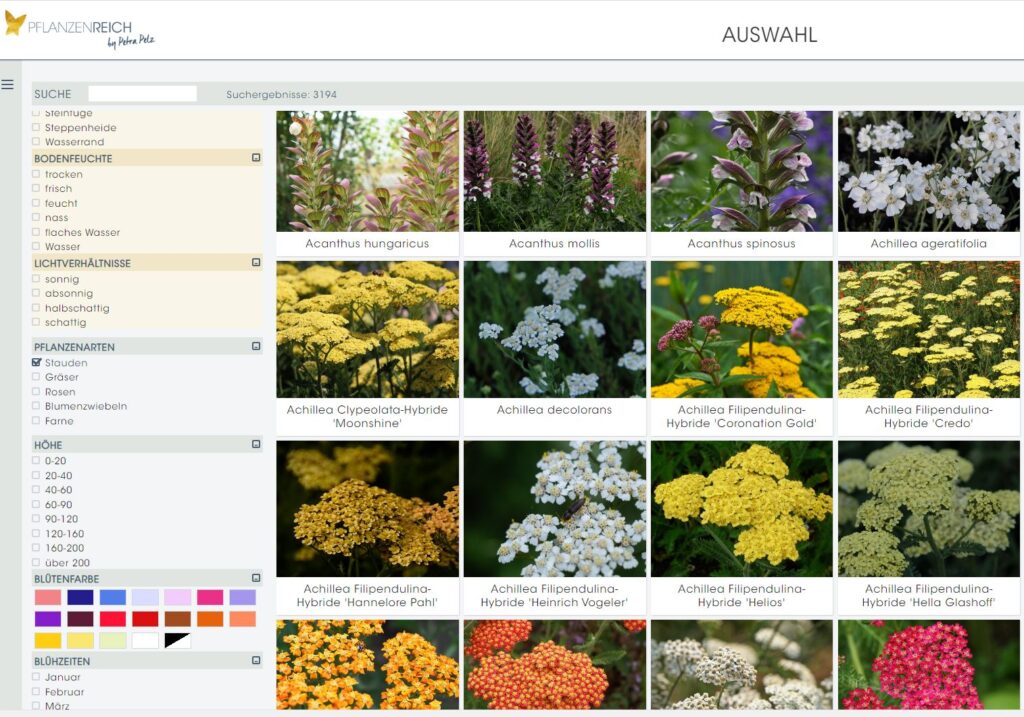Select the Blumenzwiebeln checkbox
The height and width of the screenshot is (717, 1024).
point(36,406)
